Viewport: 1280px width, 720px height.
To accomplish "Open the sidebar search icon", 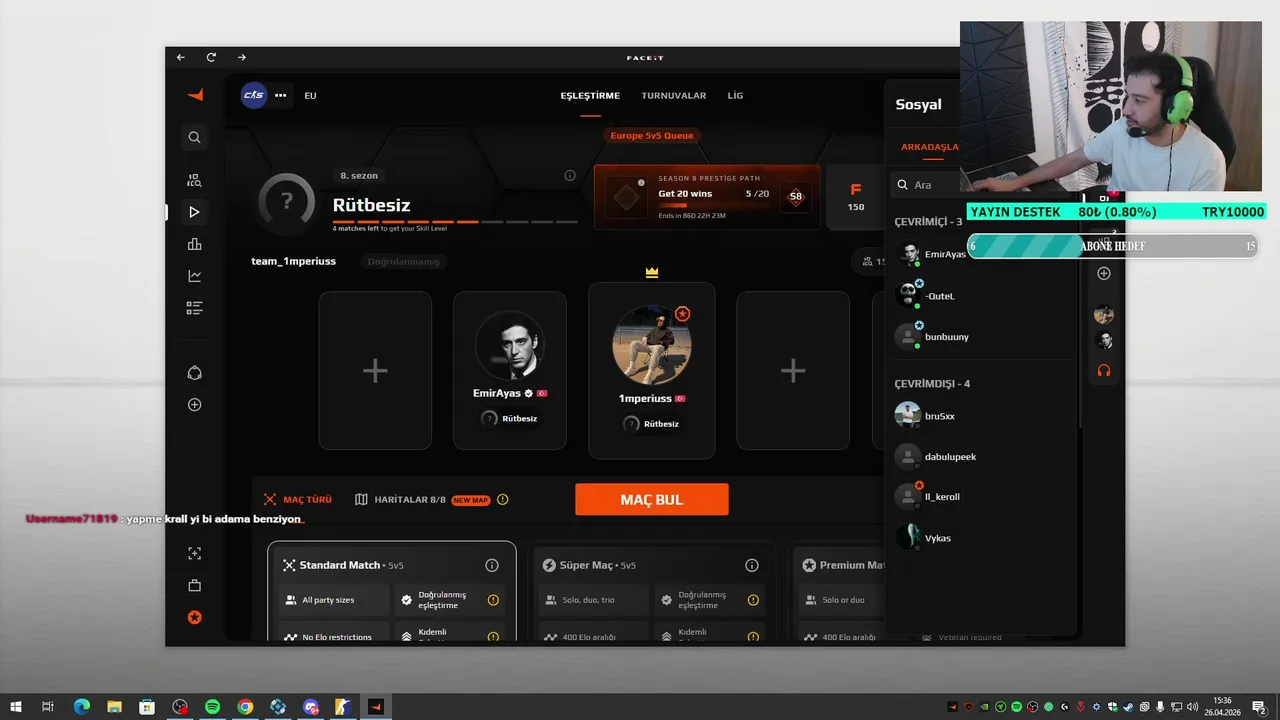I will [195, 138].
